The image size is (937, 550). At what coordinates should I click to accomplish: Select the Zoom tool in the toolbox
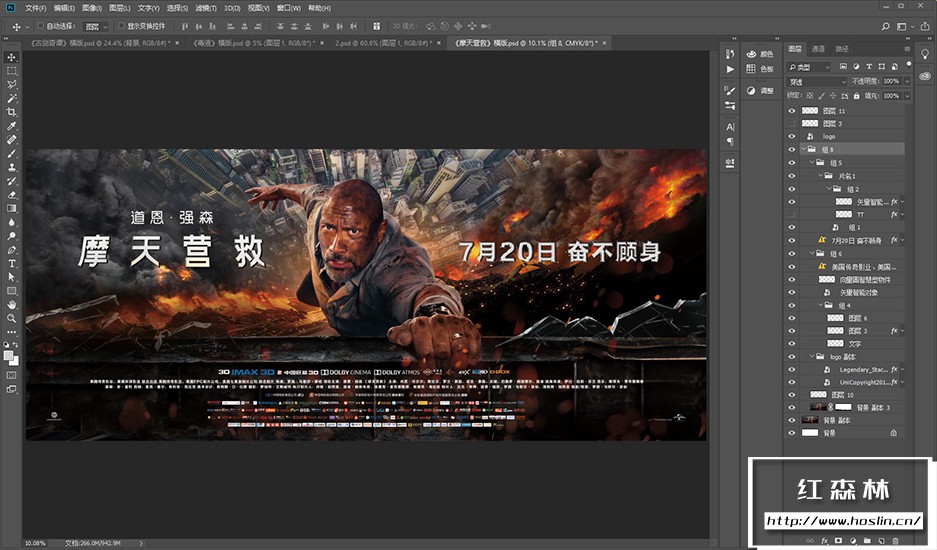[11, 319]
